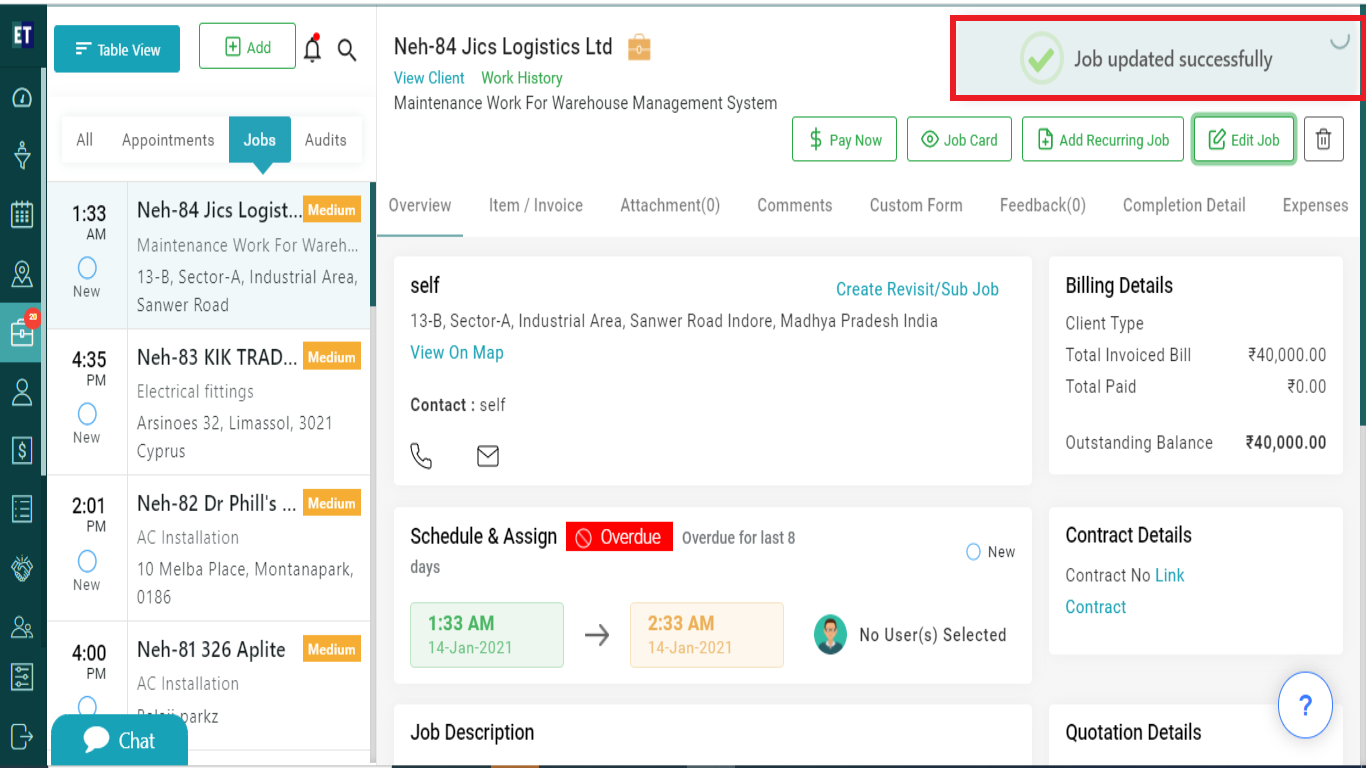1366x768 pixels.
Task: Open the notifications bell
Action: (x=313, y=48)
